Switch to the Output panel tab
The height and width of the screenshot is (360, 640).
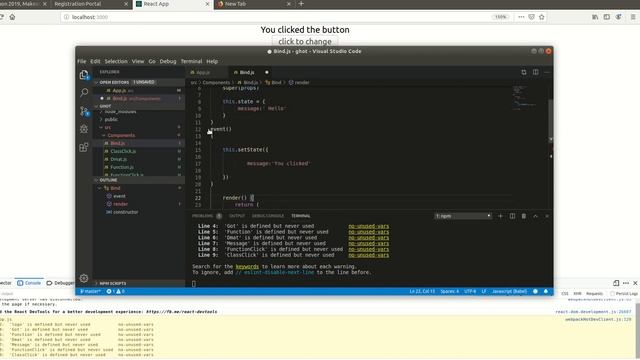pos(237,216)
